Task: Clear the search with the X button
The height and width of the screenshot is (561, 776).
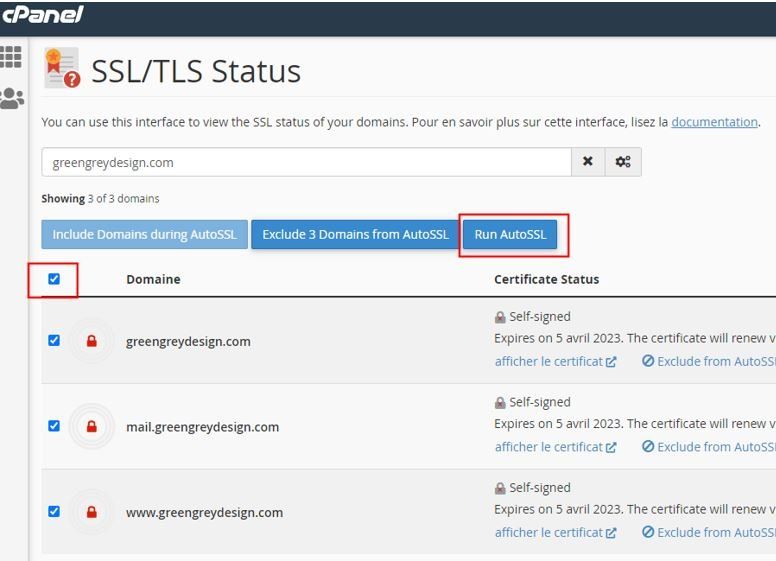Action: [587, 161]
